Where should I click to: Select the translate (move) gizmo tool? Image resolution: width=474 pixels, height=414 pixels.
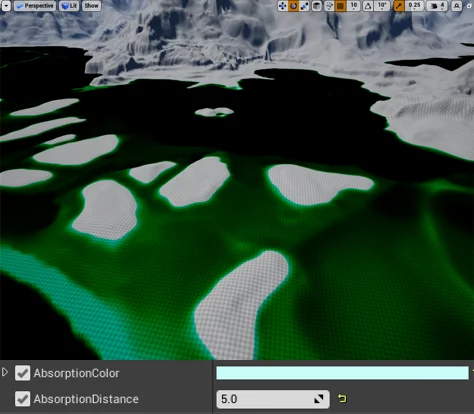(x=282, y=6)
